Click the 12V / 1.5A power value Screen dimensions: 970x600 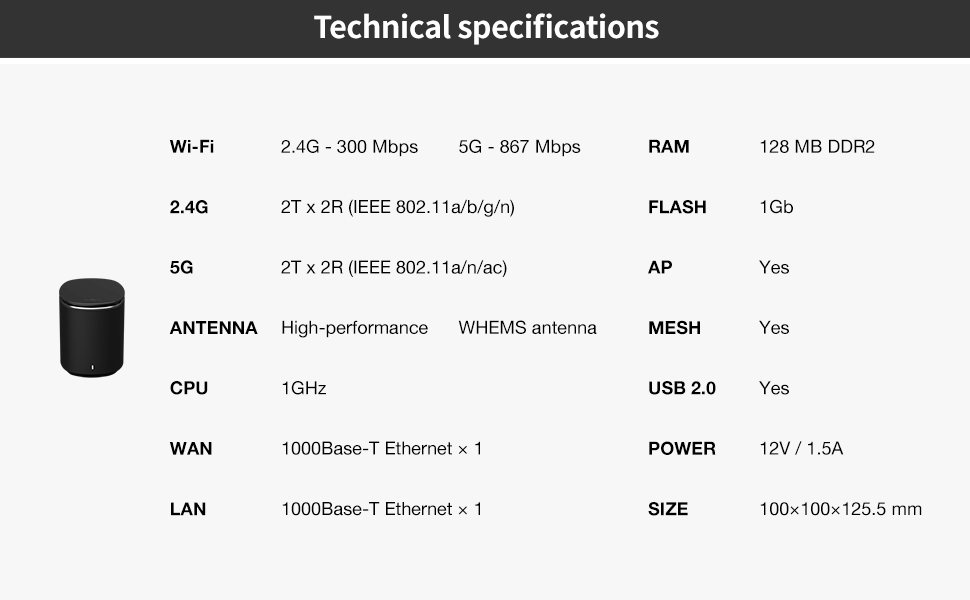coord(801,448)
